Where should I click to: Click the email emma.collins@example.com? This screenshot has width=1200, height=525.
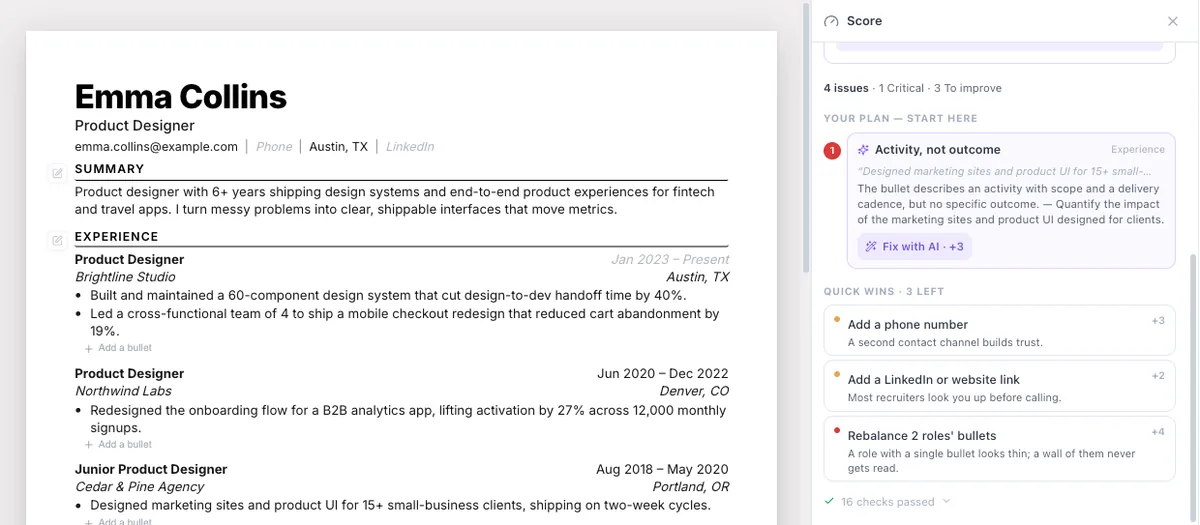[x=156, y=147]
